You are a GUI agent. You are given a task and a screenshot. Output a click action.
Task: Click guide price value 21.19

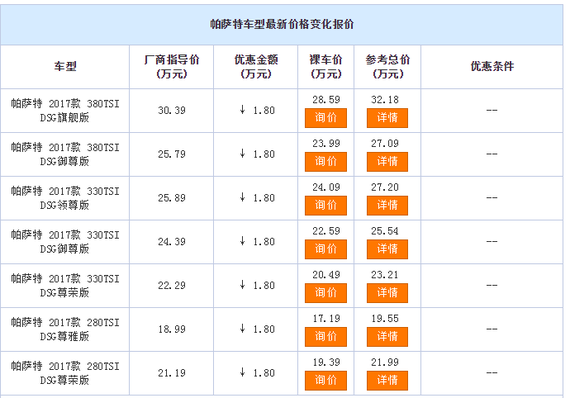click(172, 373)
